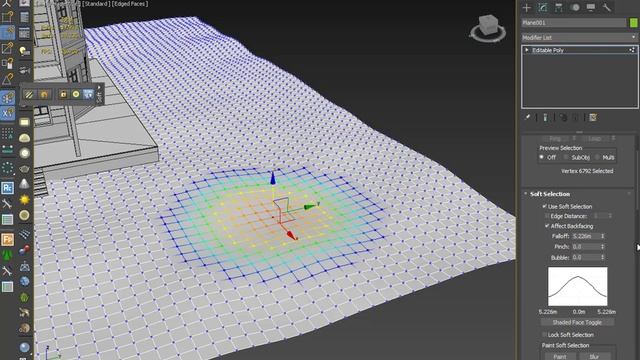Click the Pinch value field

pyautogui.click(x=585, y=247)
